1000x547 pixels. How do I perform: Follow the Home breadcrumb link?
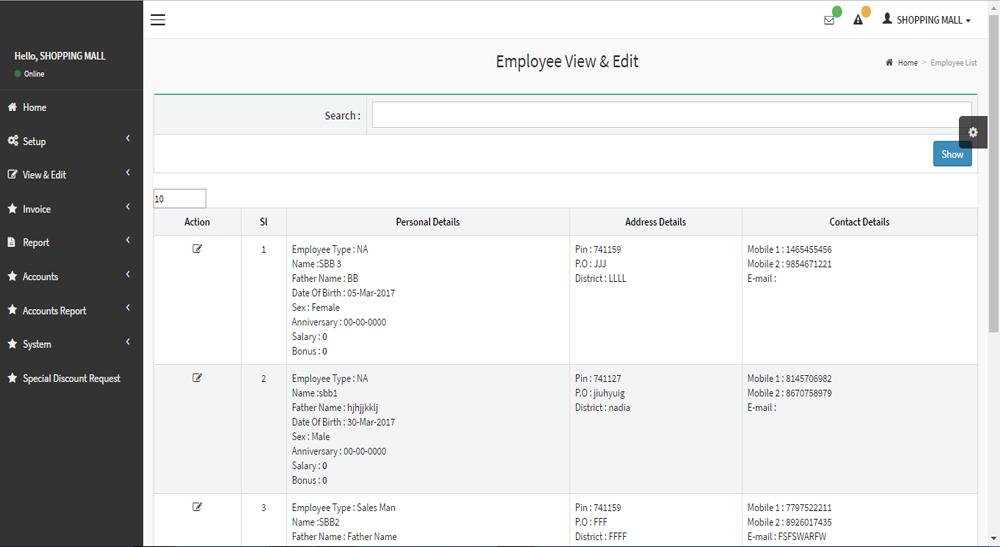(908, 62)
